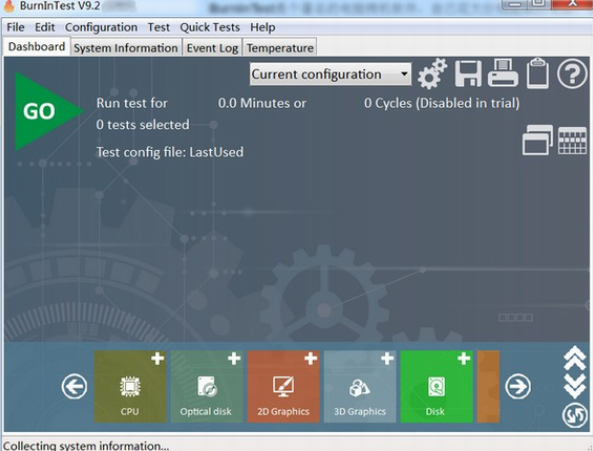This screenshot has width=593, height=451.
Task: Save results with floppy disk icon
Action: point(468,74)
